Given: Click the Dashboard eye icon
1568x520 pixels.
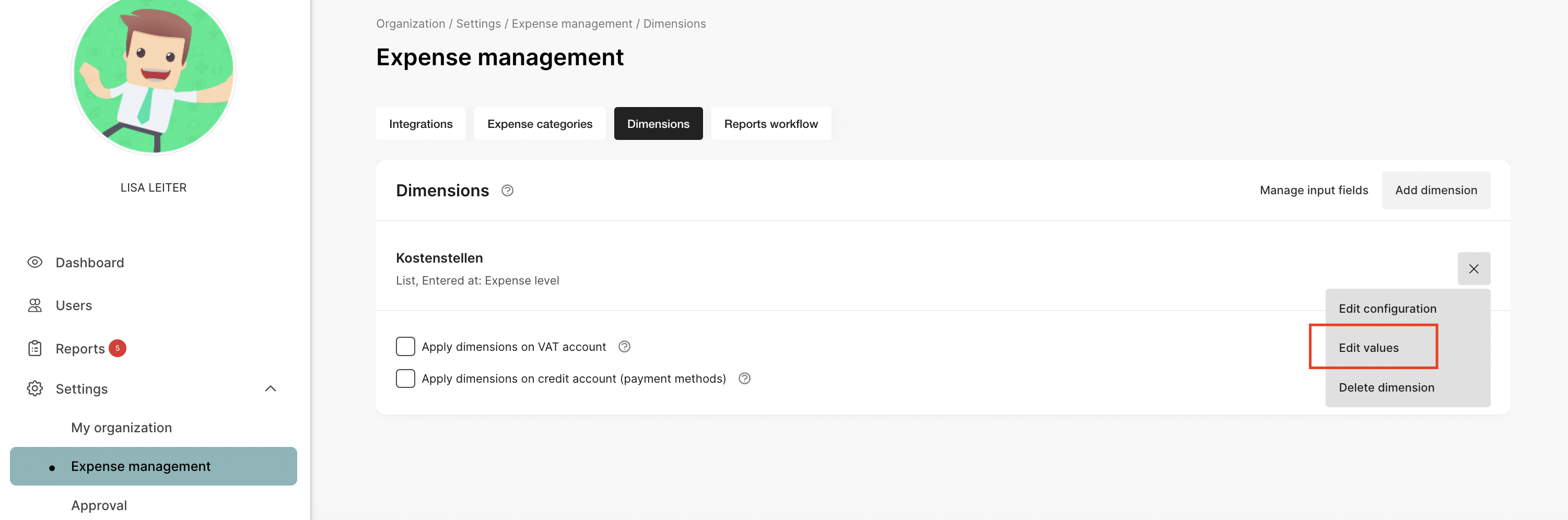Looking at the screenshot, I should click(x=34, y=262).
